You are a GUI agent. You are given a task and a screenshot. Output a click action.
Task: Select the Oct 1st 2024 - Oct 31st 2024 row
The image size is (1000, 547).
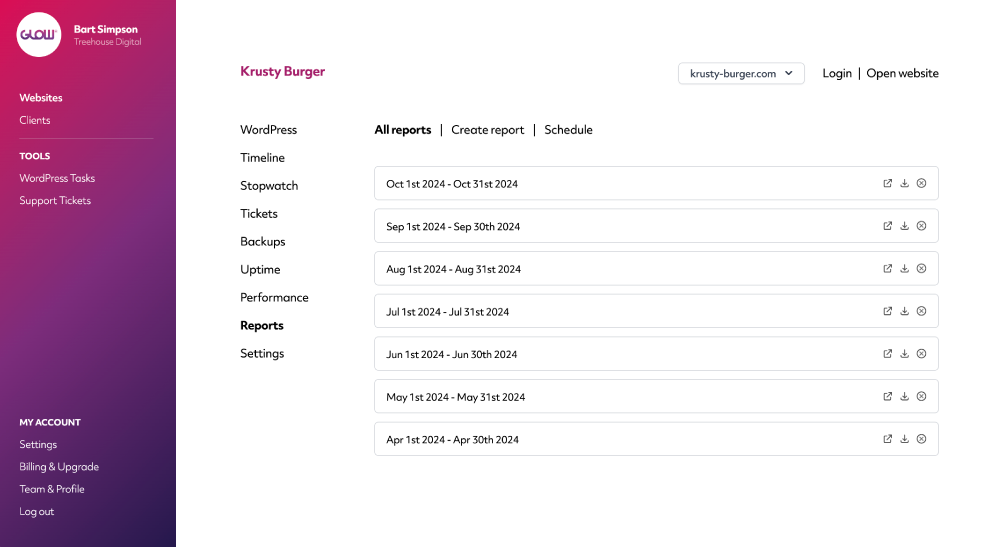(x=656, y=184)
